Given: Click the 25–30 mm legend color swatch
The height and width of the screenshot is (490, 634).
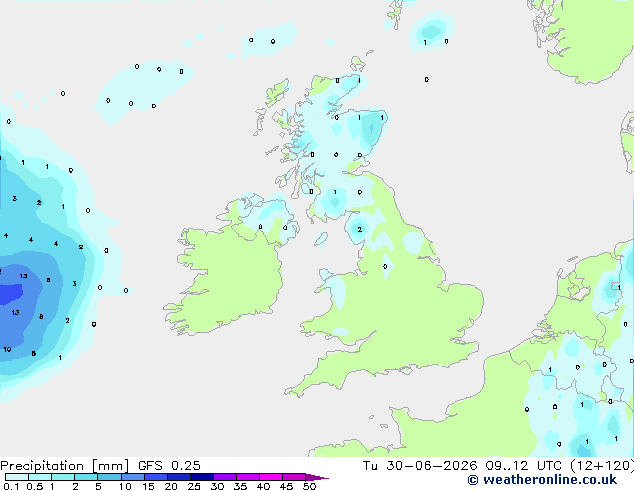Looking at the screenshot, I should [201, 477].
